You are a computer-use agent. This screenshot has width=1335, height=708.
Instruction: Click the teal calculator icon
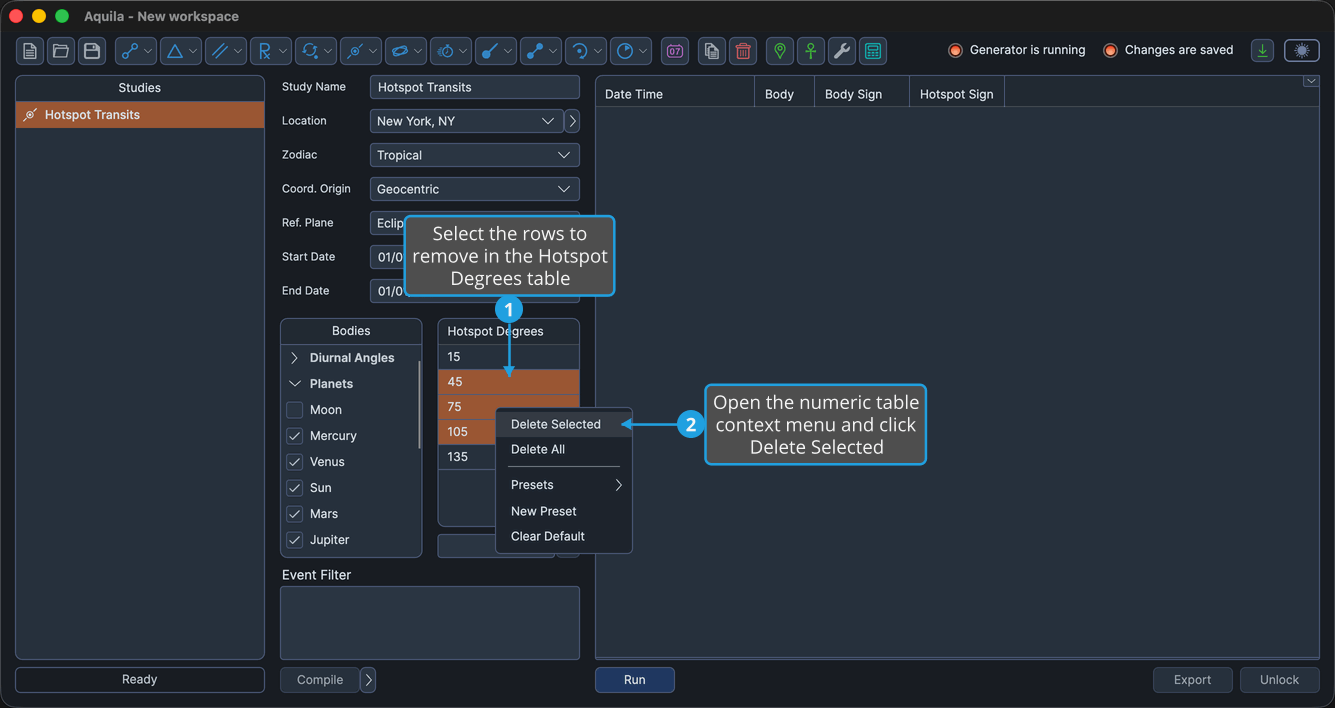coord(873,51)
